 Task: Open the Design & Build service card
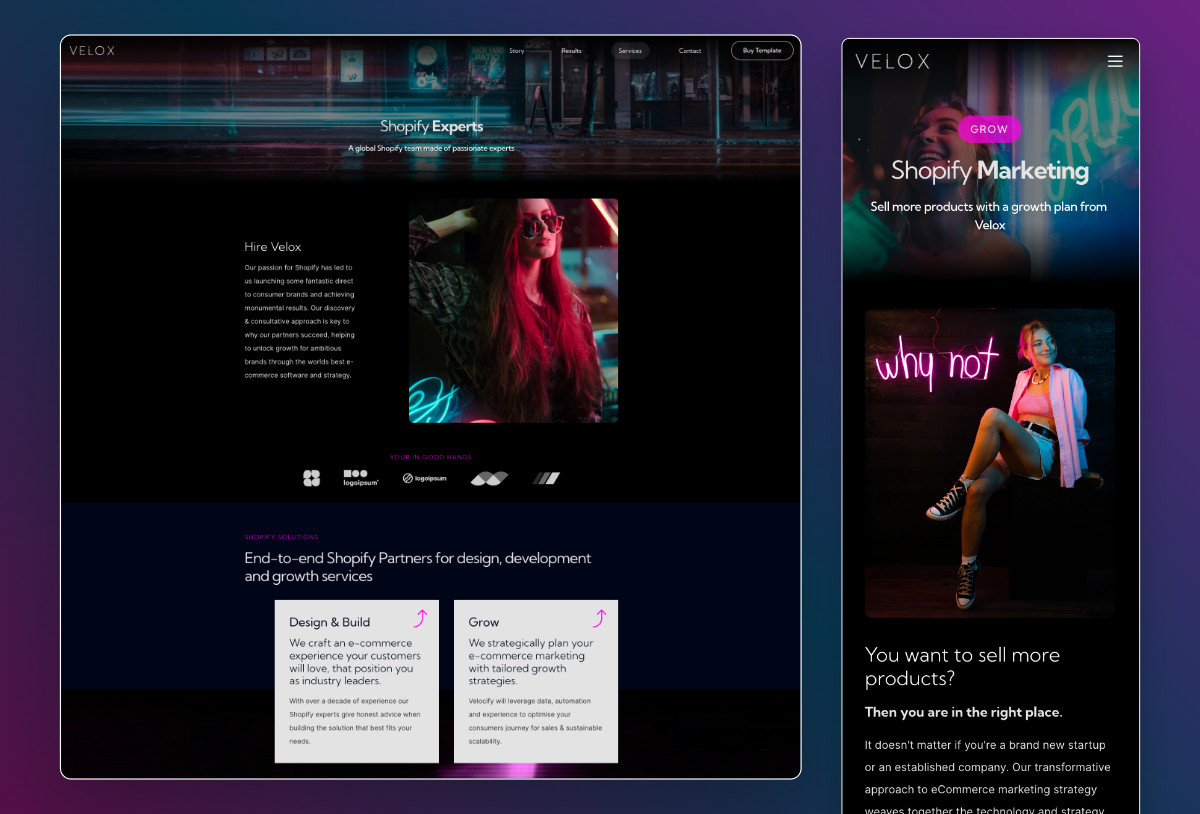point(357,681)
